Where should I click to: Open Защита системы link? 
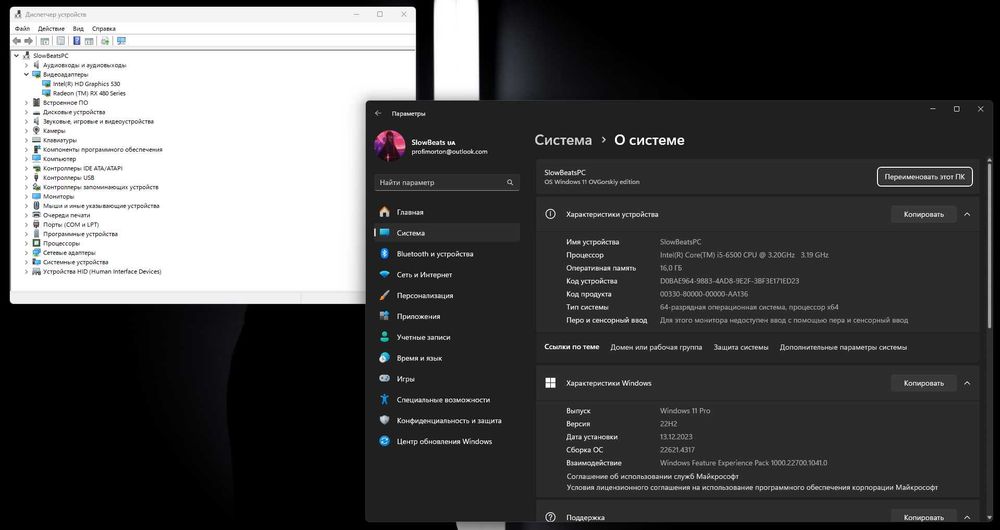coord(740,348)
